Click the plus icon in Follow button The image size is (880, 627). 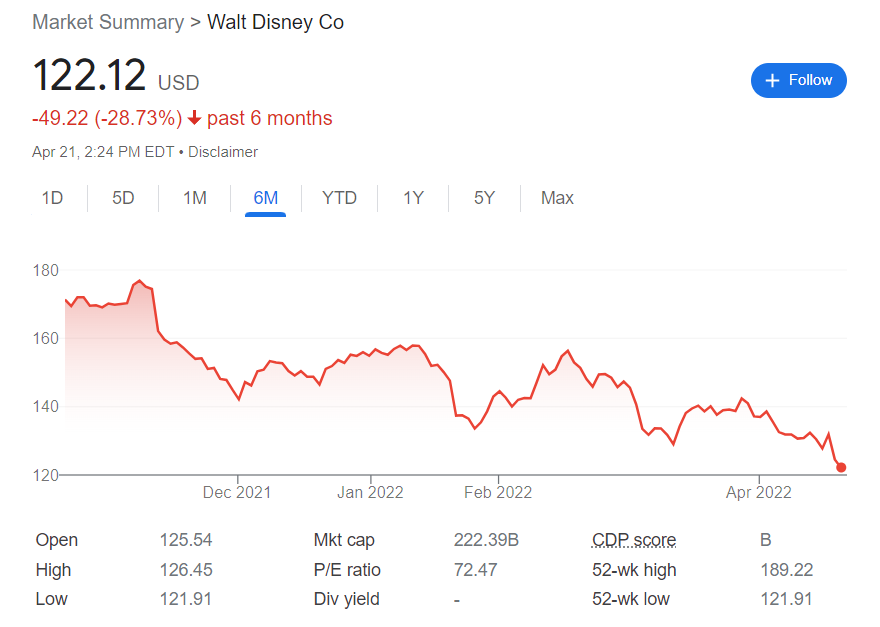click(x=772, y=80)
